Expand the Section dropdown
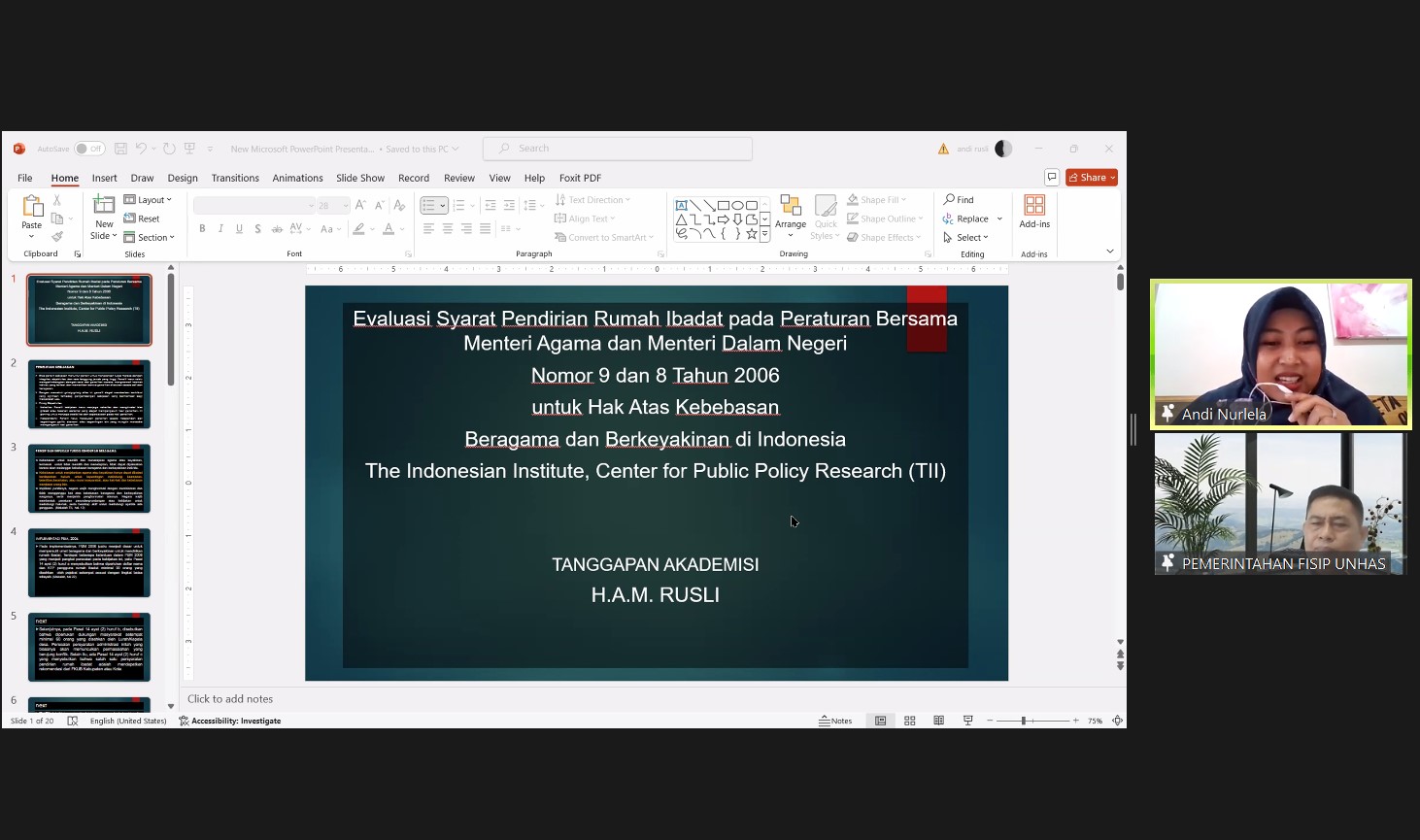1420x840 pixels. click(151, 237)
